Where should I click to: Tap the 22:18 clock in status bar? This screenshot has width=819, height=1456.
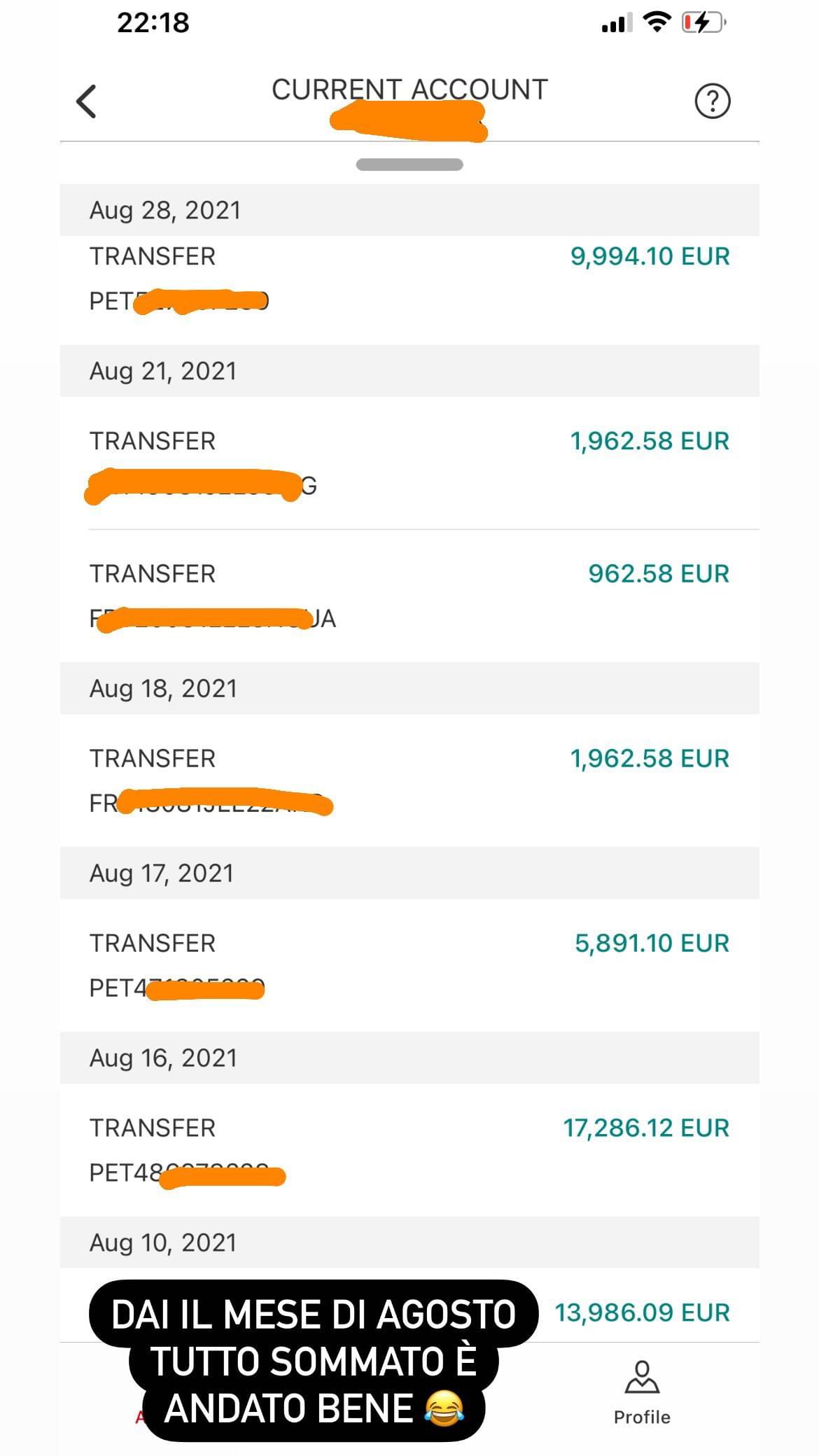[153, 23]
